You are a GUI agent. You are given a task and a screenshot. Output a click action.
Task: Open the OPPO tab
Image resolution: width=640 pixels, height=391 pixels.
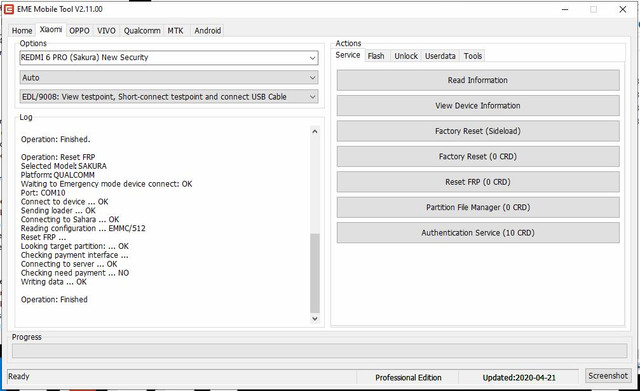(x=79, y=31)
